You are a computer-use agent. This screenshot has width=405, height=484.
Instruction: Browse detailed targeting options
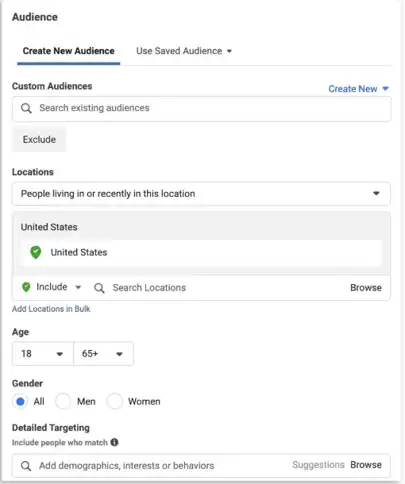pos(366,465)
